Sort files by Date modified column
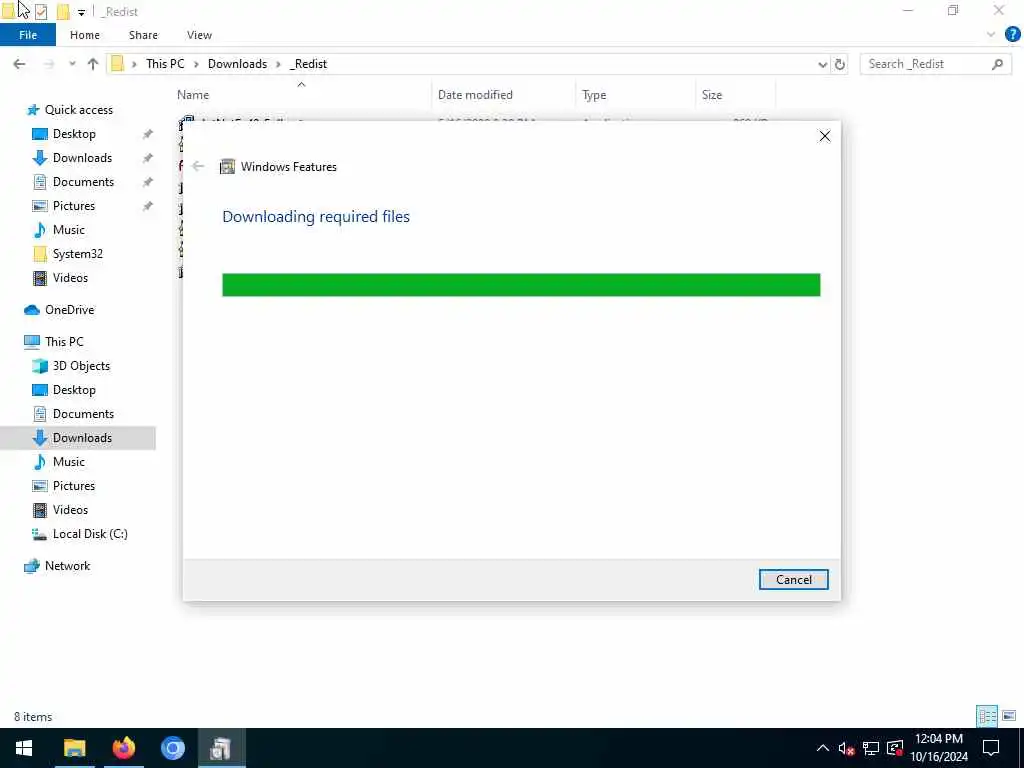 pyautogui.click(x=475, y=95)
